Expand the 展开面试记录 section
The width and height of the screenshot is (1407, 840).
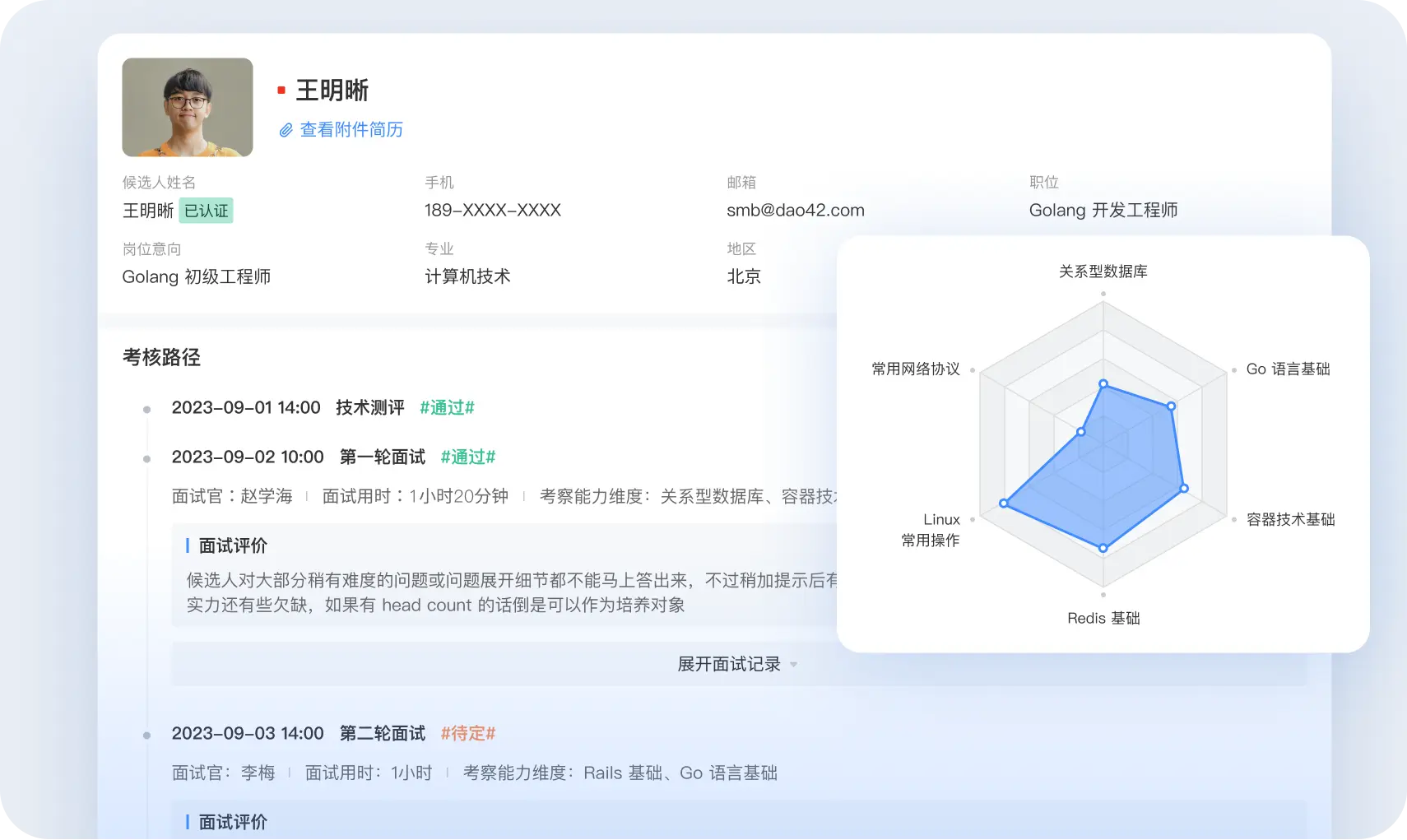pos(728,664)
